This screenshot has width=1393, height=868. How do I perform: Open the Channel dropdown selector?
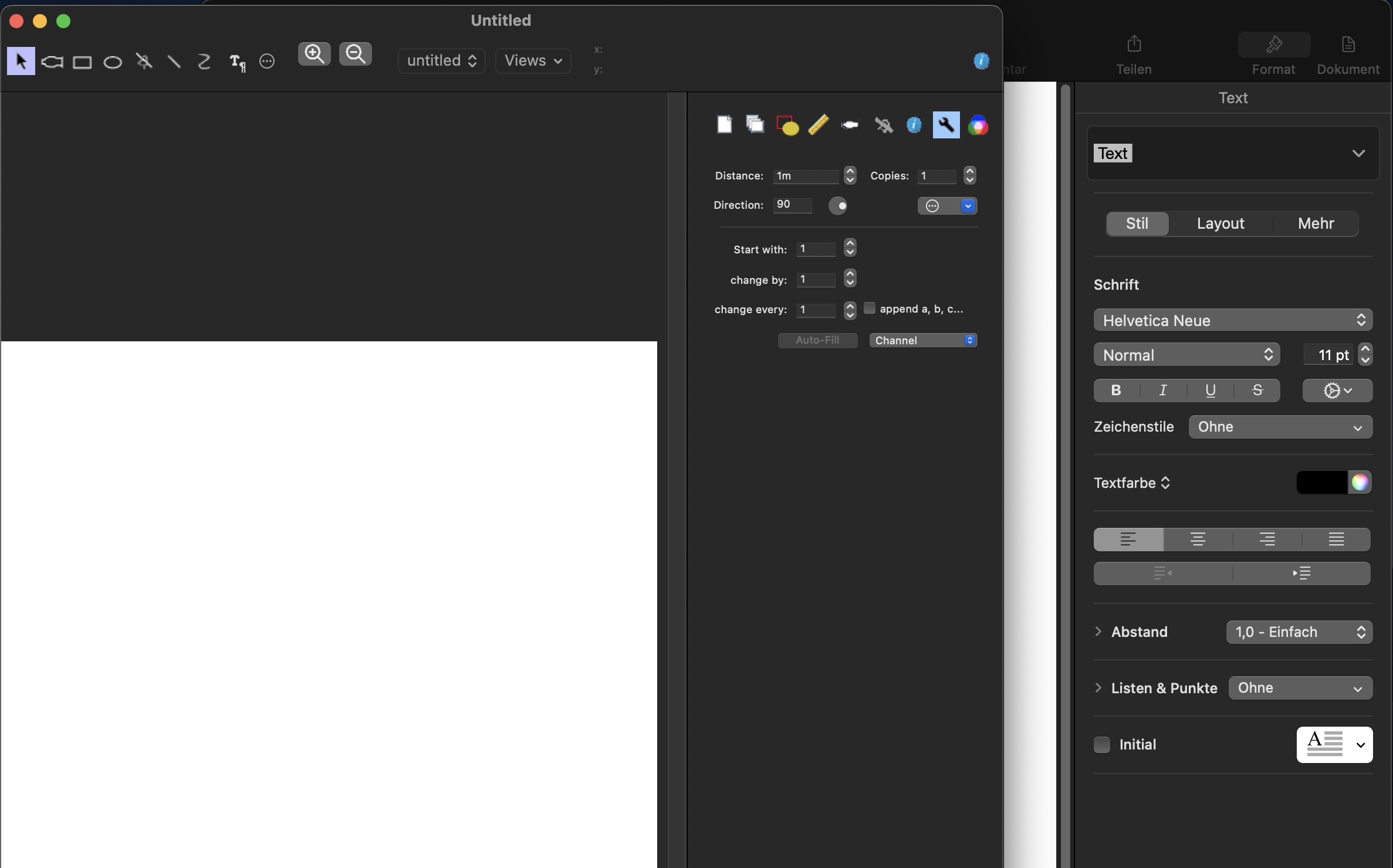921,340
